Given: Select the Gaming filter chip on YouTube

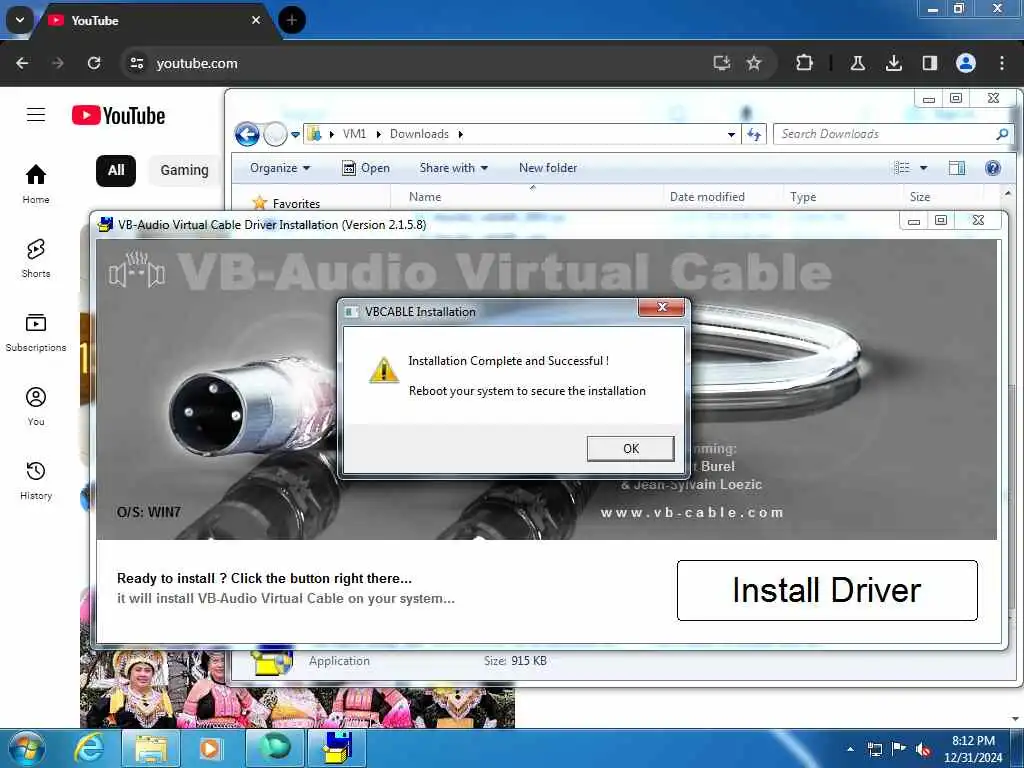Looking at the screenshot, I should 185,170.
